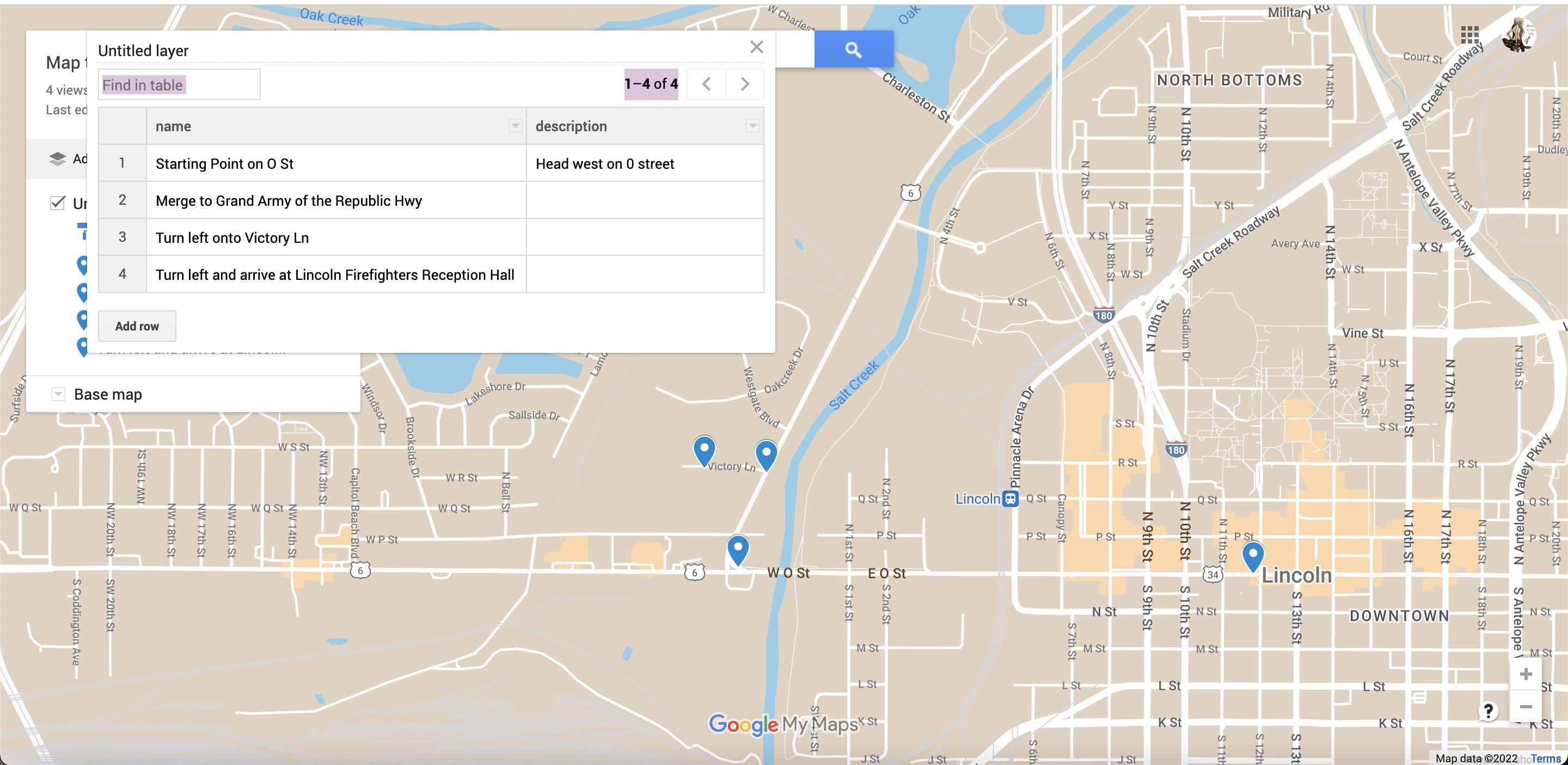Image resolution: width=1568 pixels, height=765 pixels.
Task: Toggle the Untitled layer visibility checkbox
Action: (57, 203)
